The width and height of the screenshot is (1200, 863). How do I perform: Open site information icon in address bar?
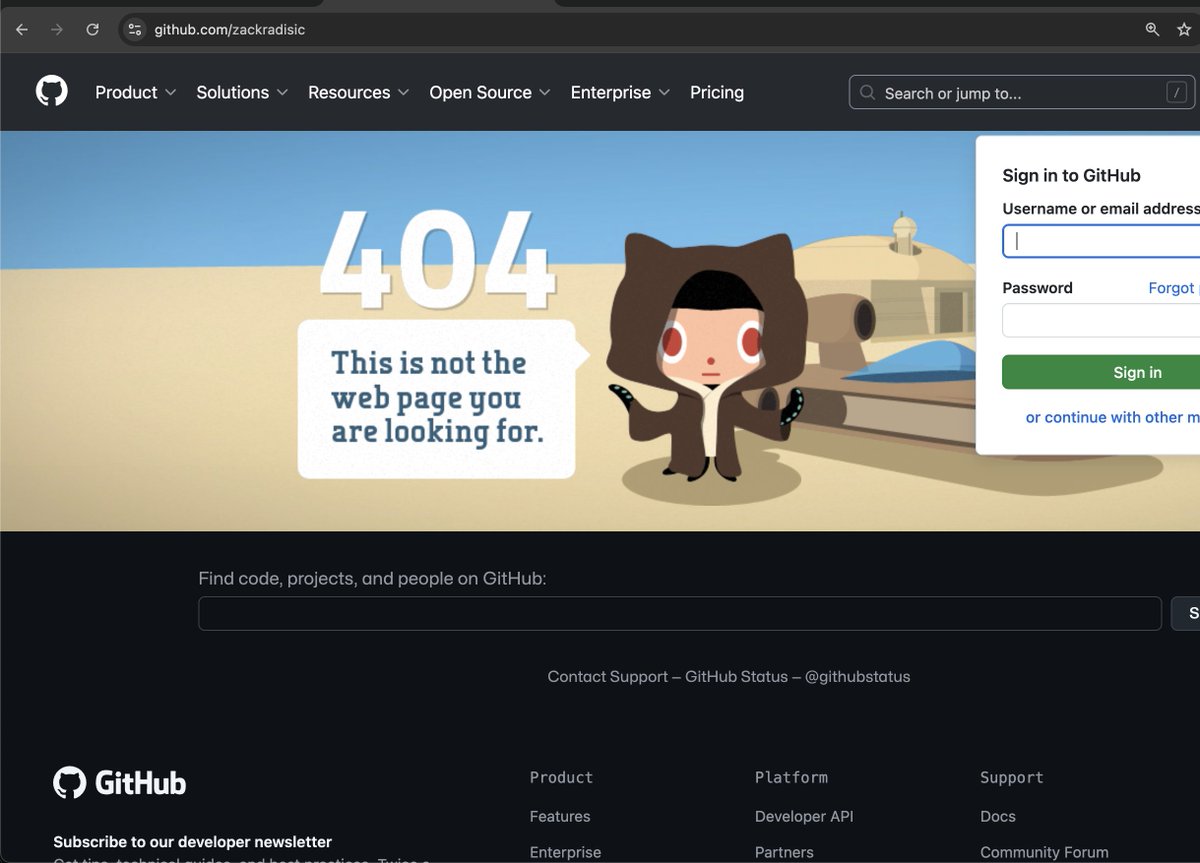[x=135, y=29]
